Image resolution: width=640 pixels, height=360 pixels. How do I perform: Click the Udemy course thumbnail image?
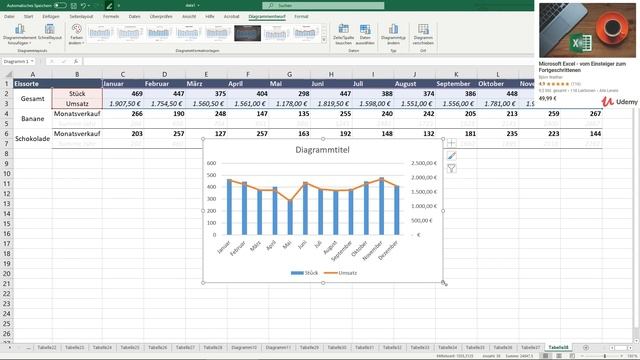point(587,30)
